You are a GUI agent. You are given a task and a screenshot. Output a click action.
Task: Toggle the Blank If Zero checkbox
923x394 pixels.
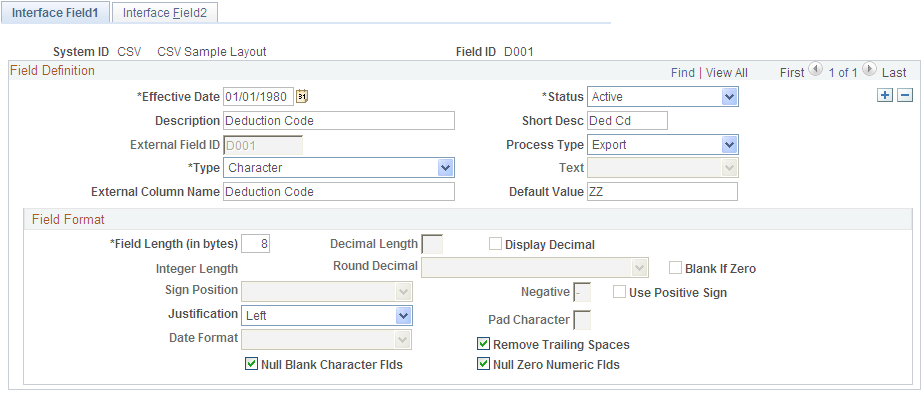point(676,268)
